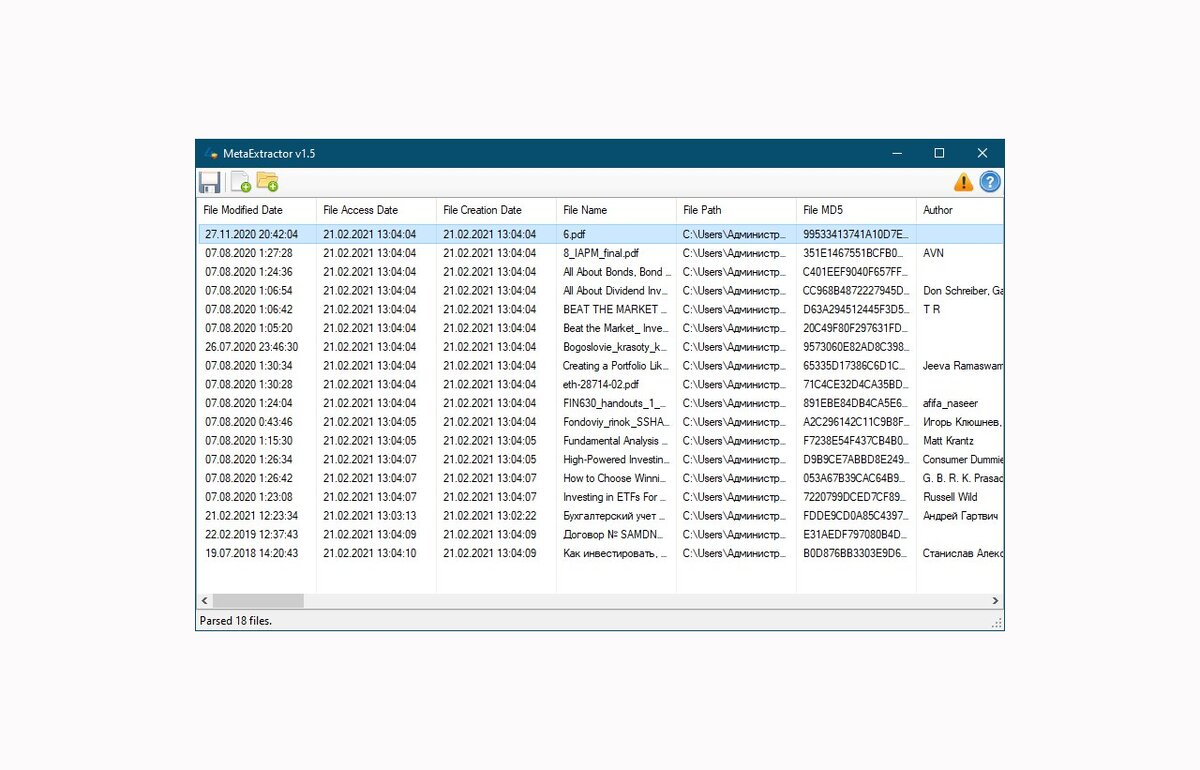Click access date 21.02.2021 13:04:10

(x=369, y=553)
